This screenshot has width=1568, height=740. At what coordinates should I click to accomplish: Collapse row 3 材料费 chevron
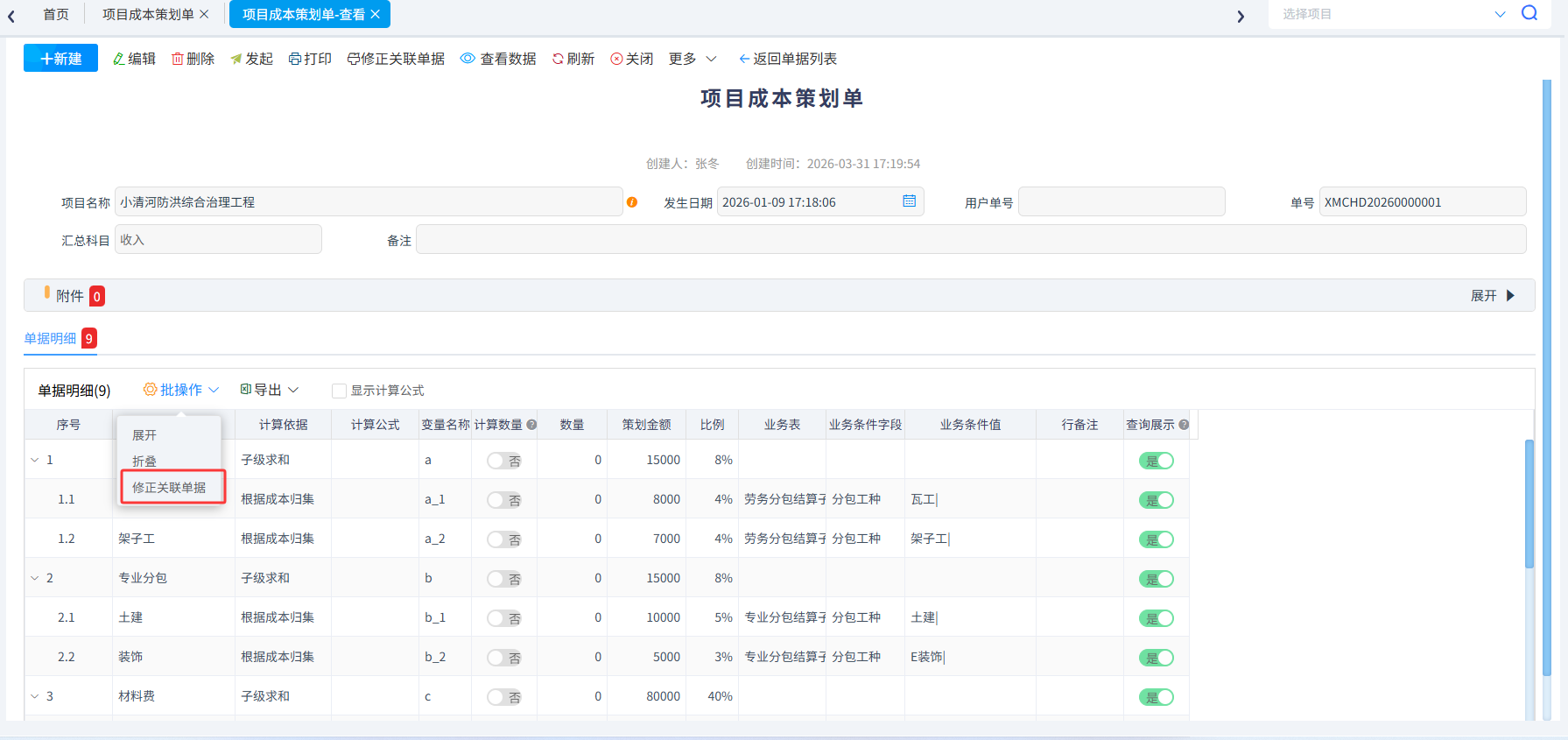coord(35,696)
